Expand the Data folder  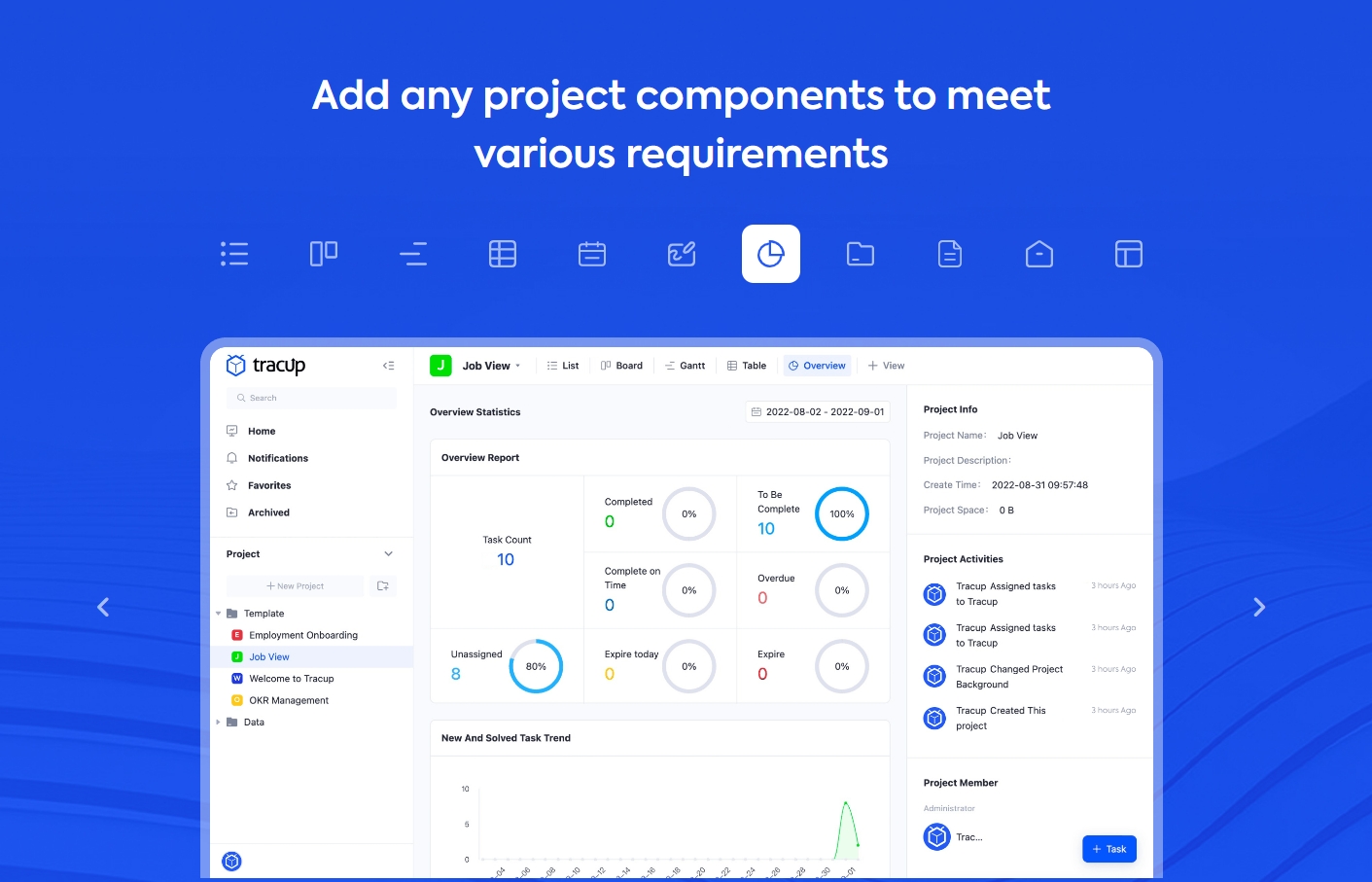click(x=218, y=722)
